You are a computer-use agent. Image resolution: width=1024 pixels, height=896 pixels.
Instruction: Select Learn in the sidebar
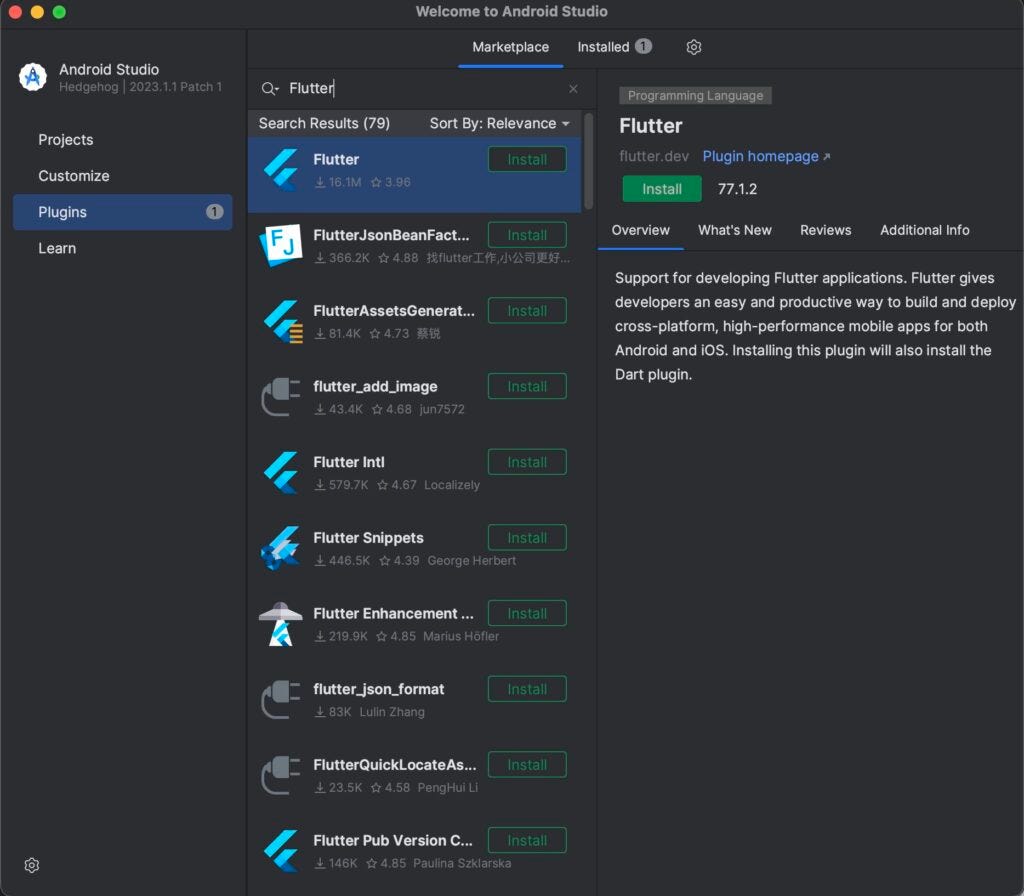(57, 248)
